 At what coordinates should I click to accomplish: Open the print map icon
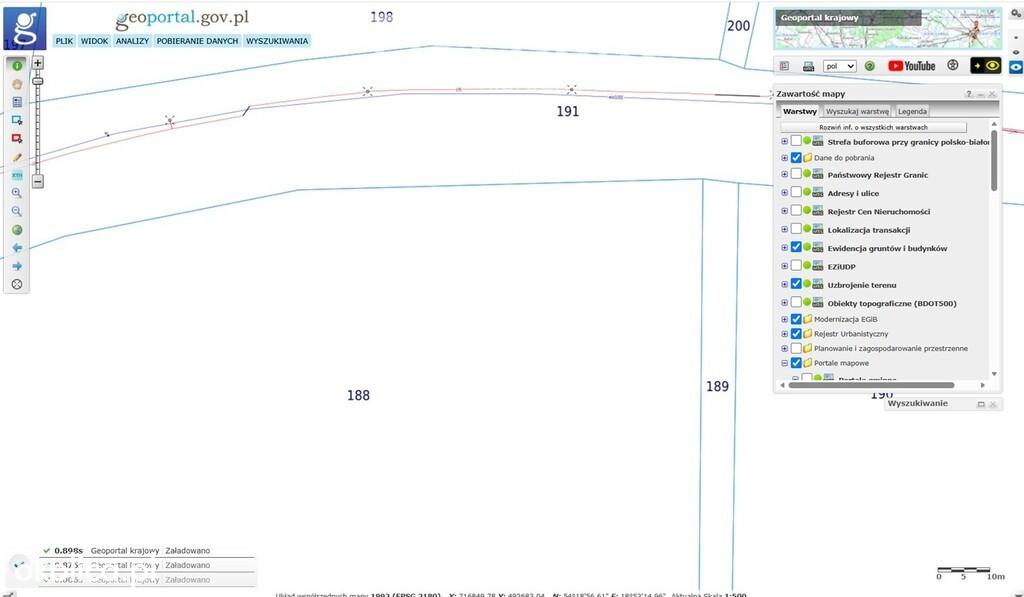[x=808, y=66]
